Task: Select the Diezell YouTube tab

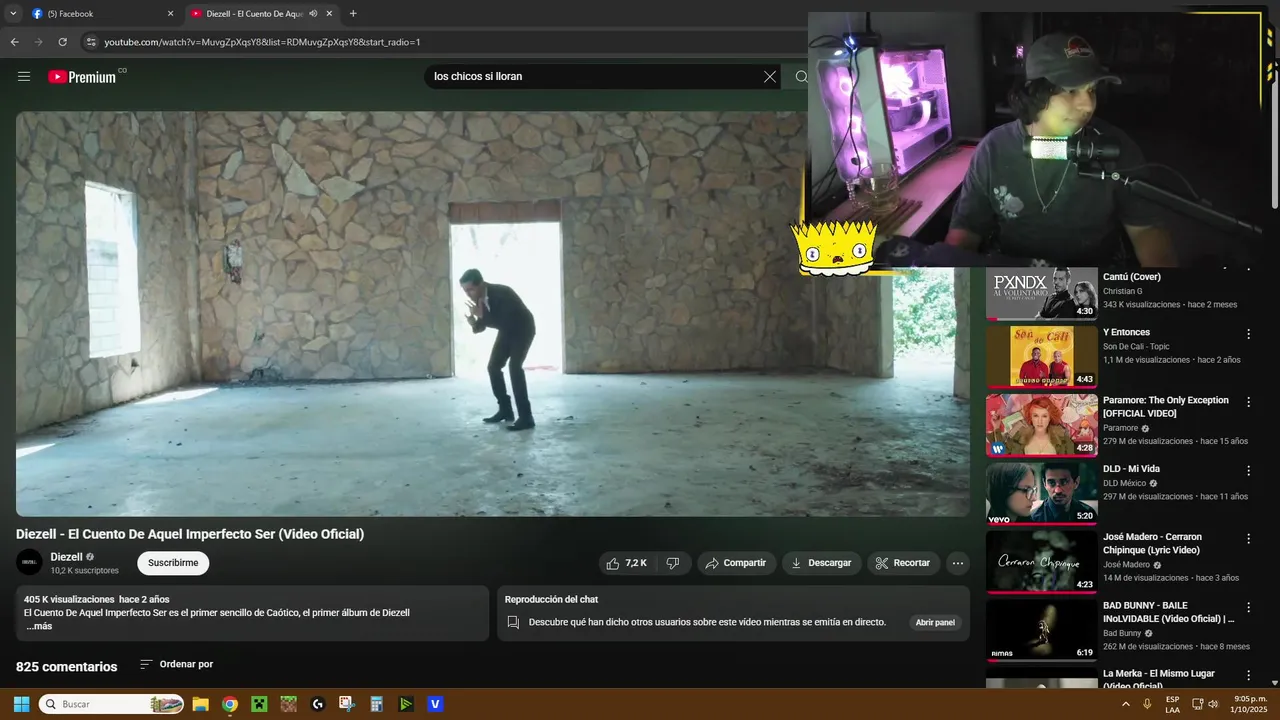Action: (262, 14)
